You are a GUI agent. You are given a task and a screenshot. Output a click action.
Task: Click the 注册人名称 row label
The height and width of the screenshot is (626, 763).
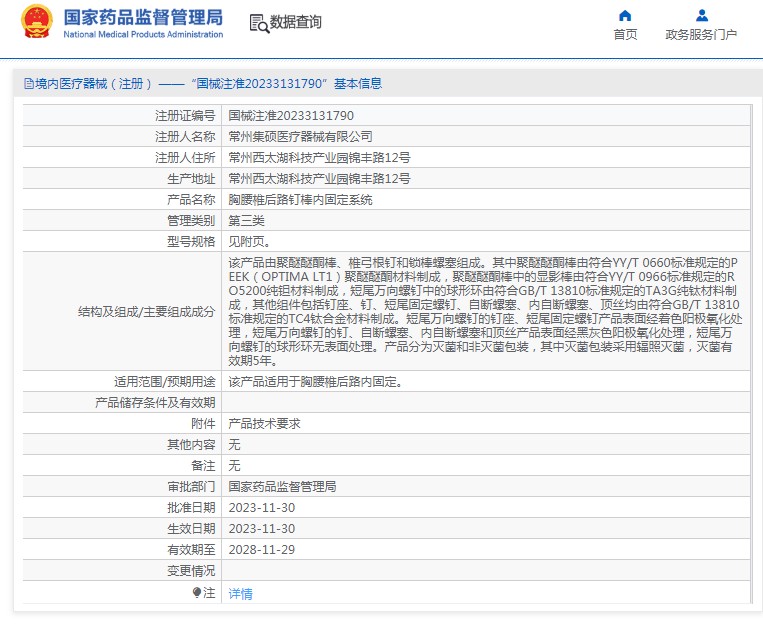[185, 137]
